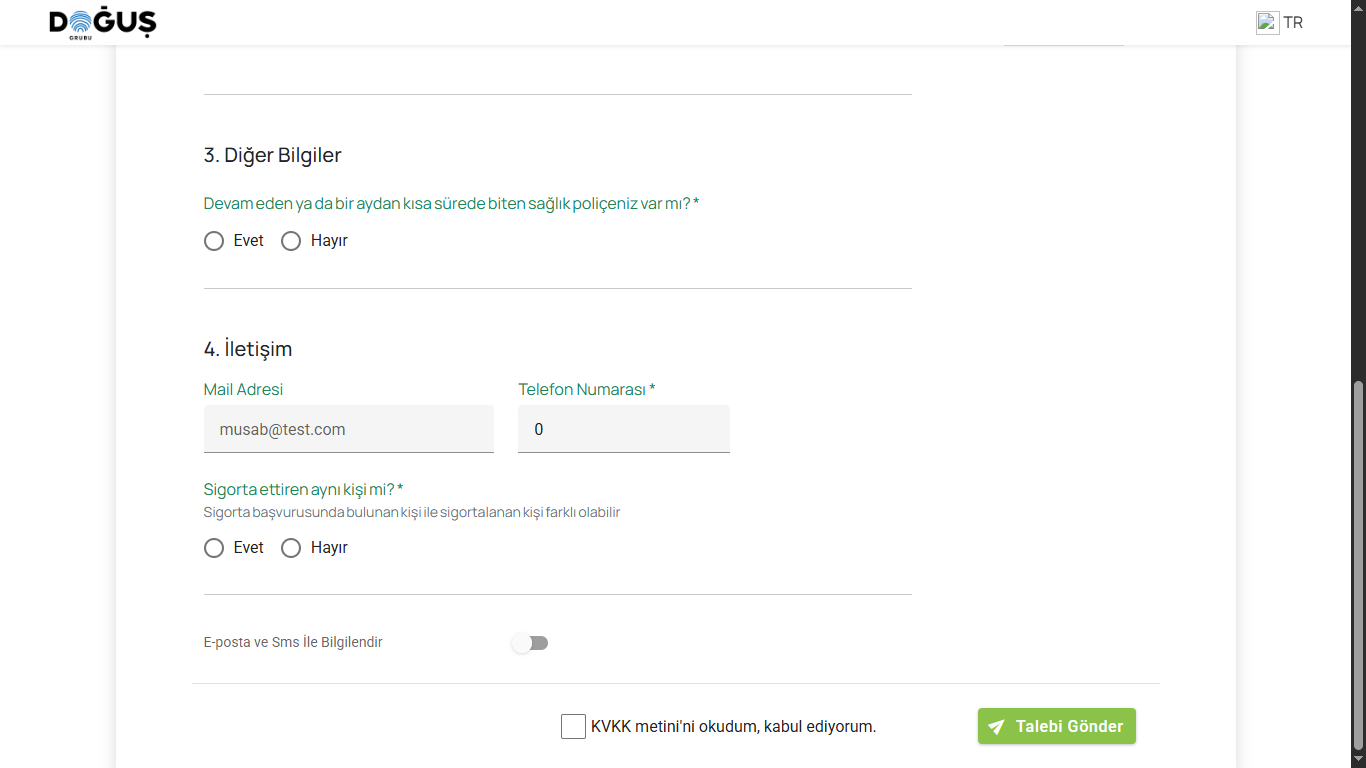Click the vertical page scrollbar
The width and height of the screenshot is (1366, 768).
[1357, 565]
